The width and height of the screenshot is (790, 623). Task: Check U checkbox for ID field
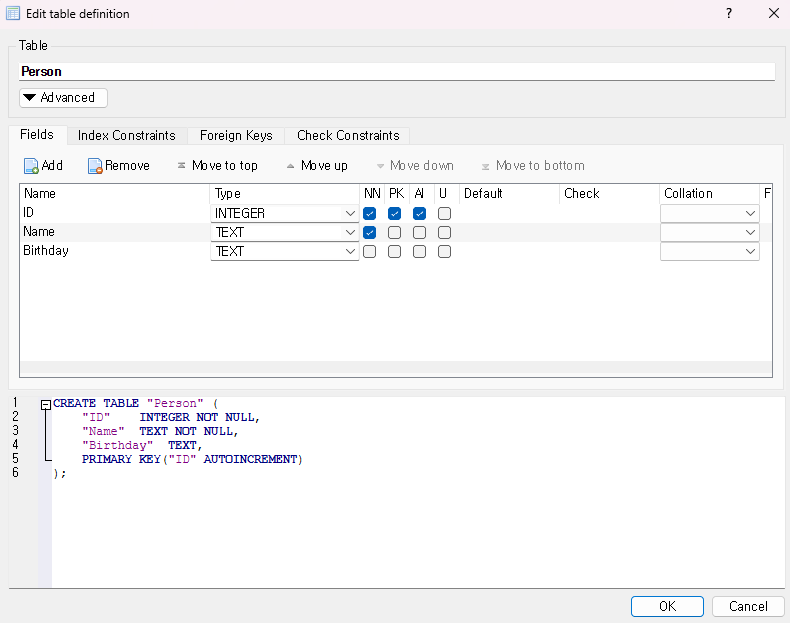tap(444, 214)
